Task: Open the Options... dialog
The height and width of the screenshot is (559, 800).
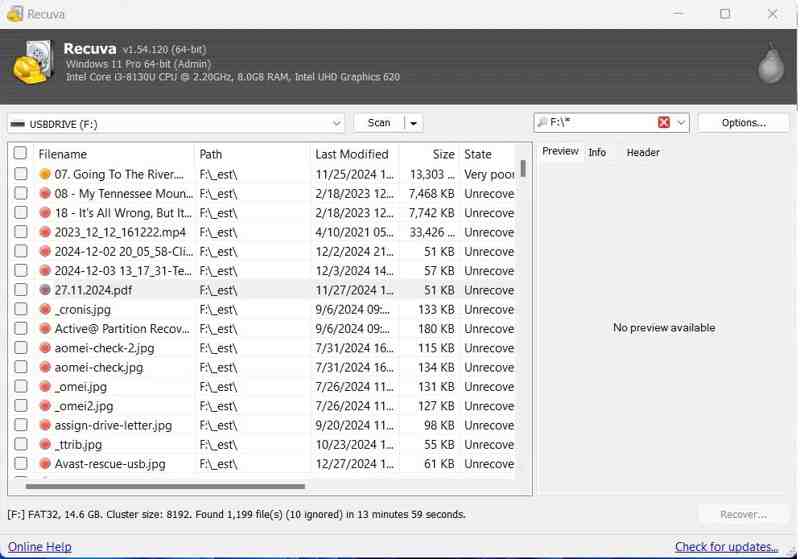Action: (x=743, y=123)
